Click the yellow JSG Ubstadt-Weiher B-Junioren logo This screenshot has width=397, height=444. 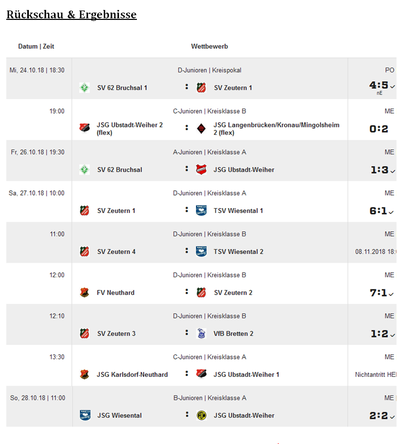click(x=201, y=416)
